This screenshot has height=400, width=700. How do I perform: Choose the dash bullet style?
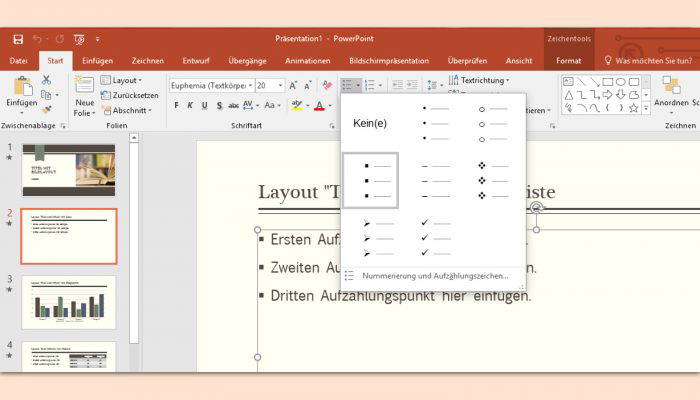click(x=436, y=181)
